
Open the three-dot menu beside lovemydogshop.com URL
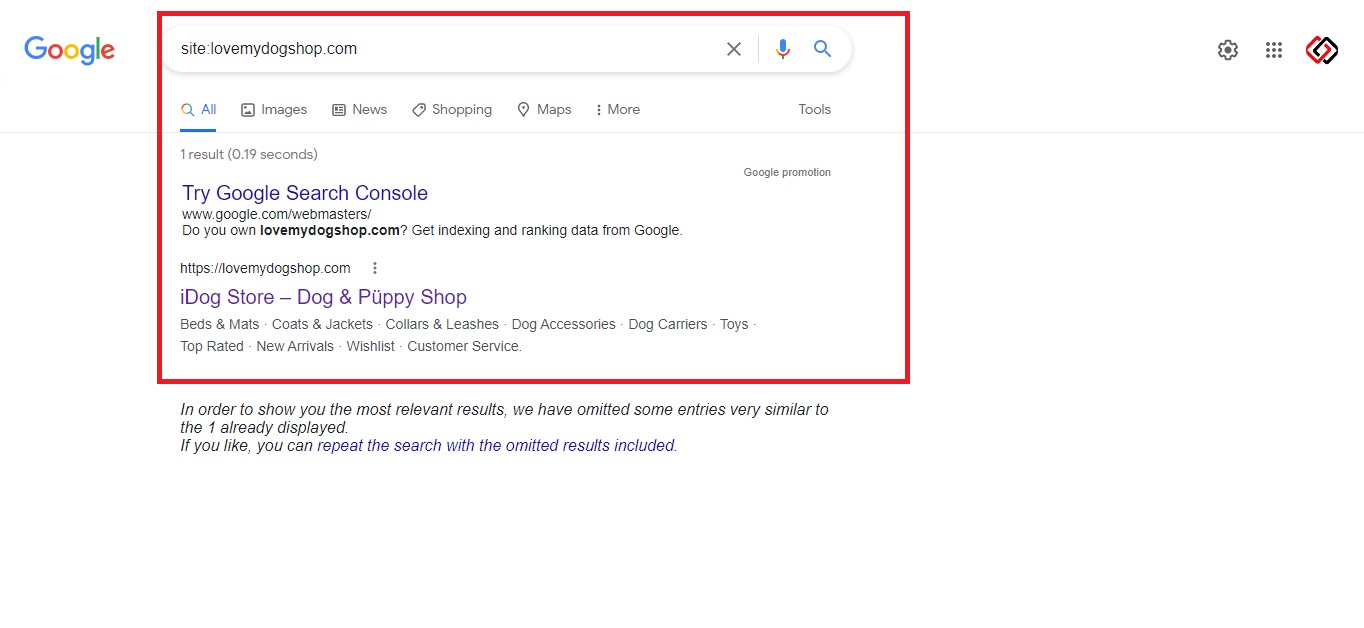[x=375, y=268]
